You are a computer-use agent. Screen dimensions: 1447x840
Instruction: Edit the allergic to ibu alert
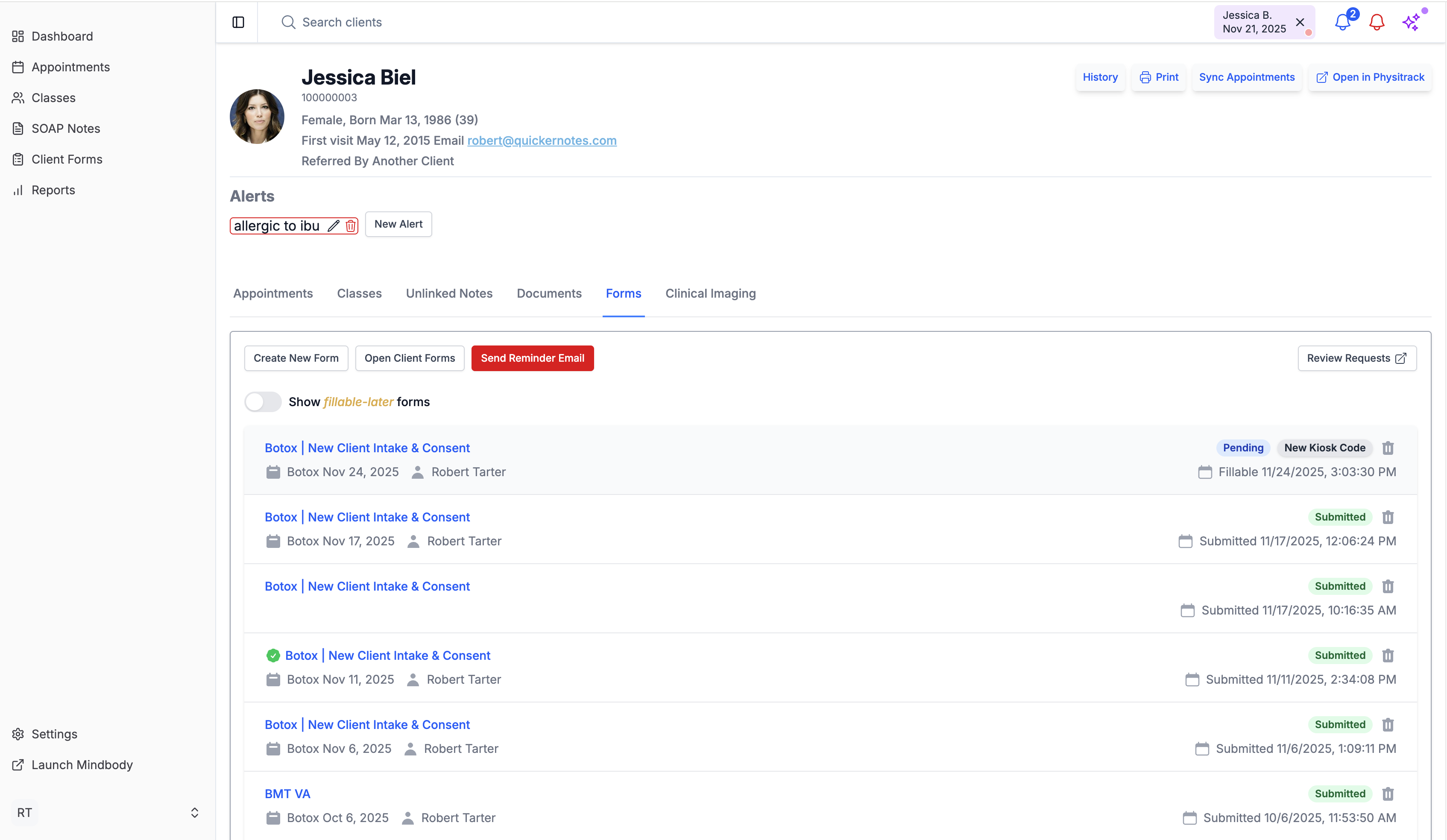(x=333, y=225)
